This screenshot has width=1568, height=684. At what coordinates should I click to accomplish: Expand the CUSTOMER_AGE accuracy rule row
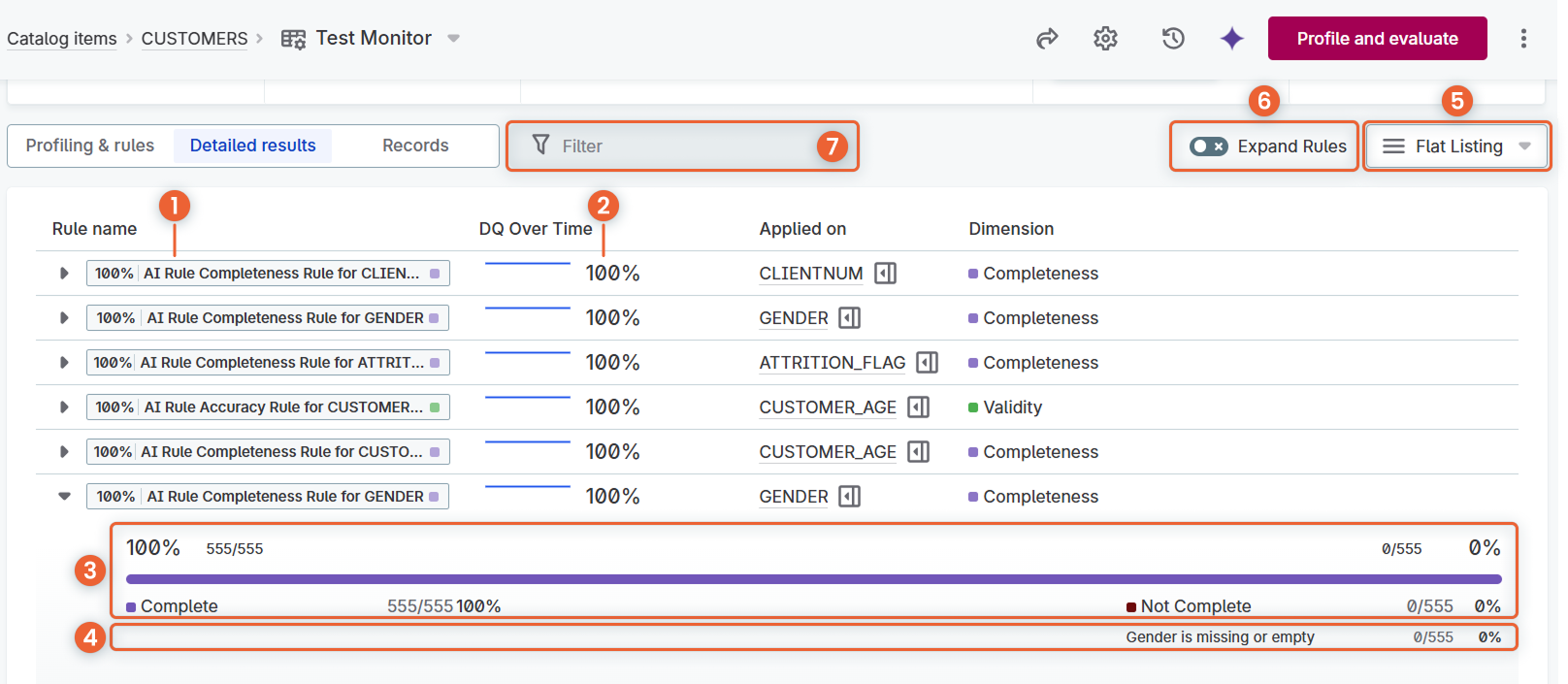[x=64, y=407]
